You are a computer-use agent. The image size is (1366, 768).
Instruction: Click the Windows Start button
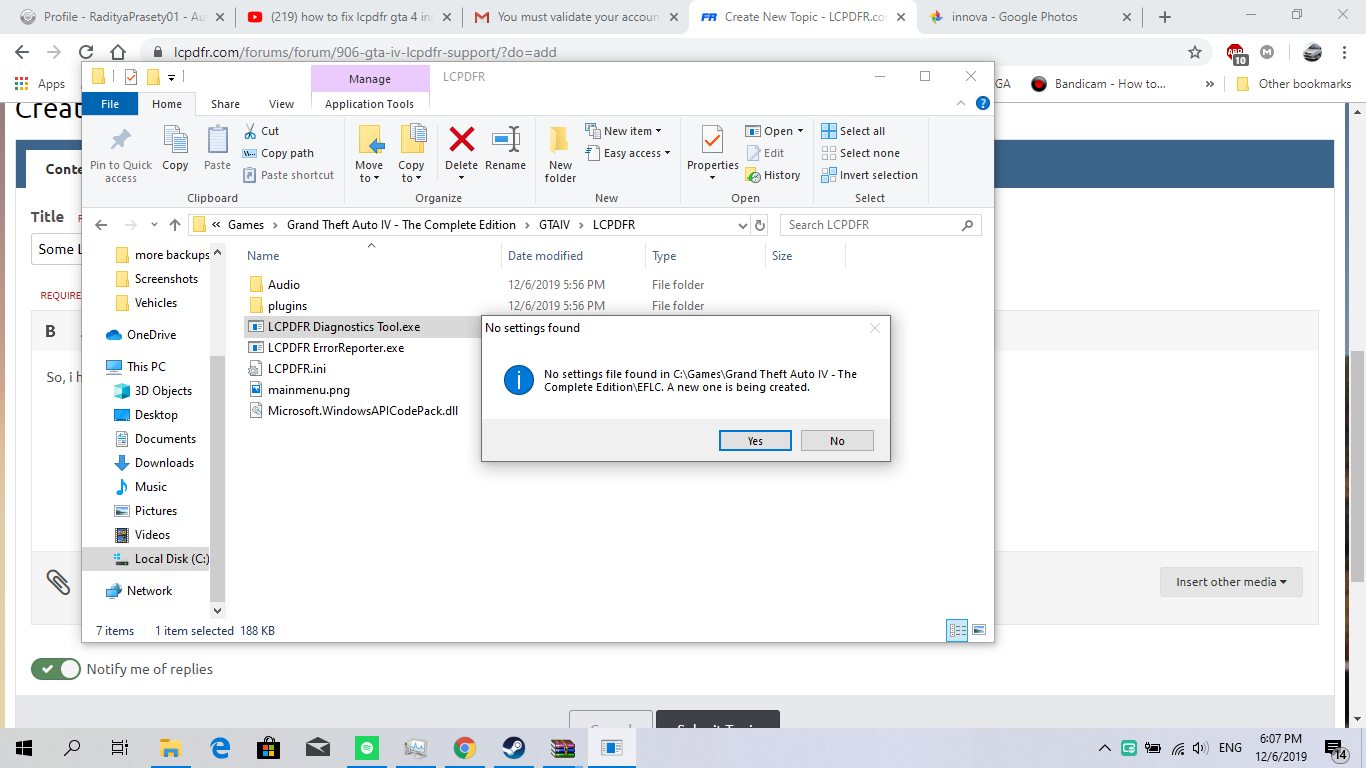pyautogui.click(x=24, y=747)
